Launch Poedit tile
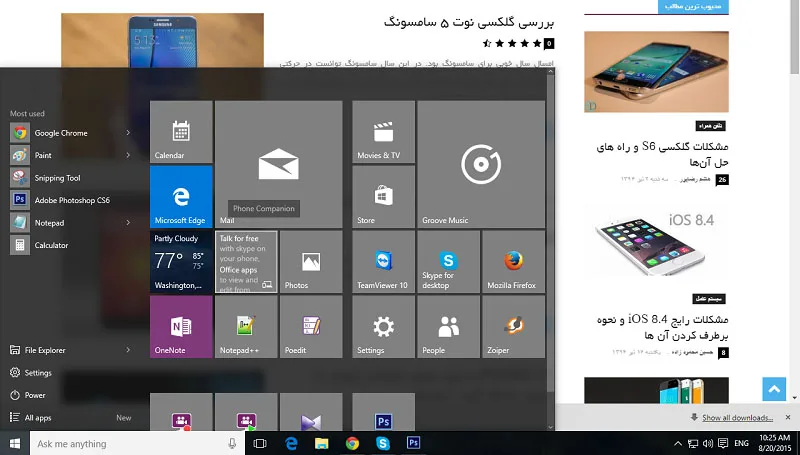This screenshot has width=800, height=455. click(x=311, y=327)
